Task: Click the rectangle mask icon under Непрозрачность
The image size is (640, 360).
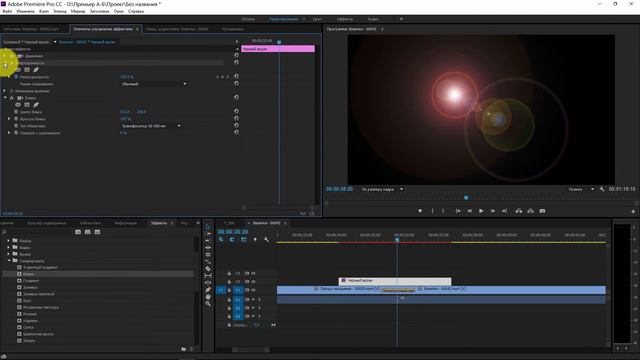Action: 27,70
